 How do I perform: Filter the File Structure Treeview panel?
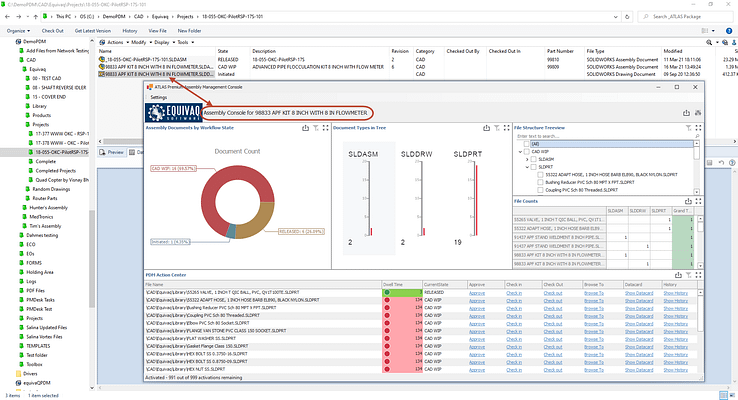coord(689,128)
